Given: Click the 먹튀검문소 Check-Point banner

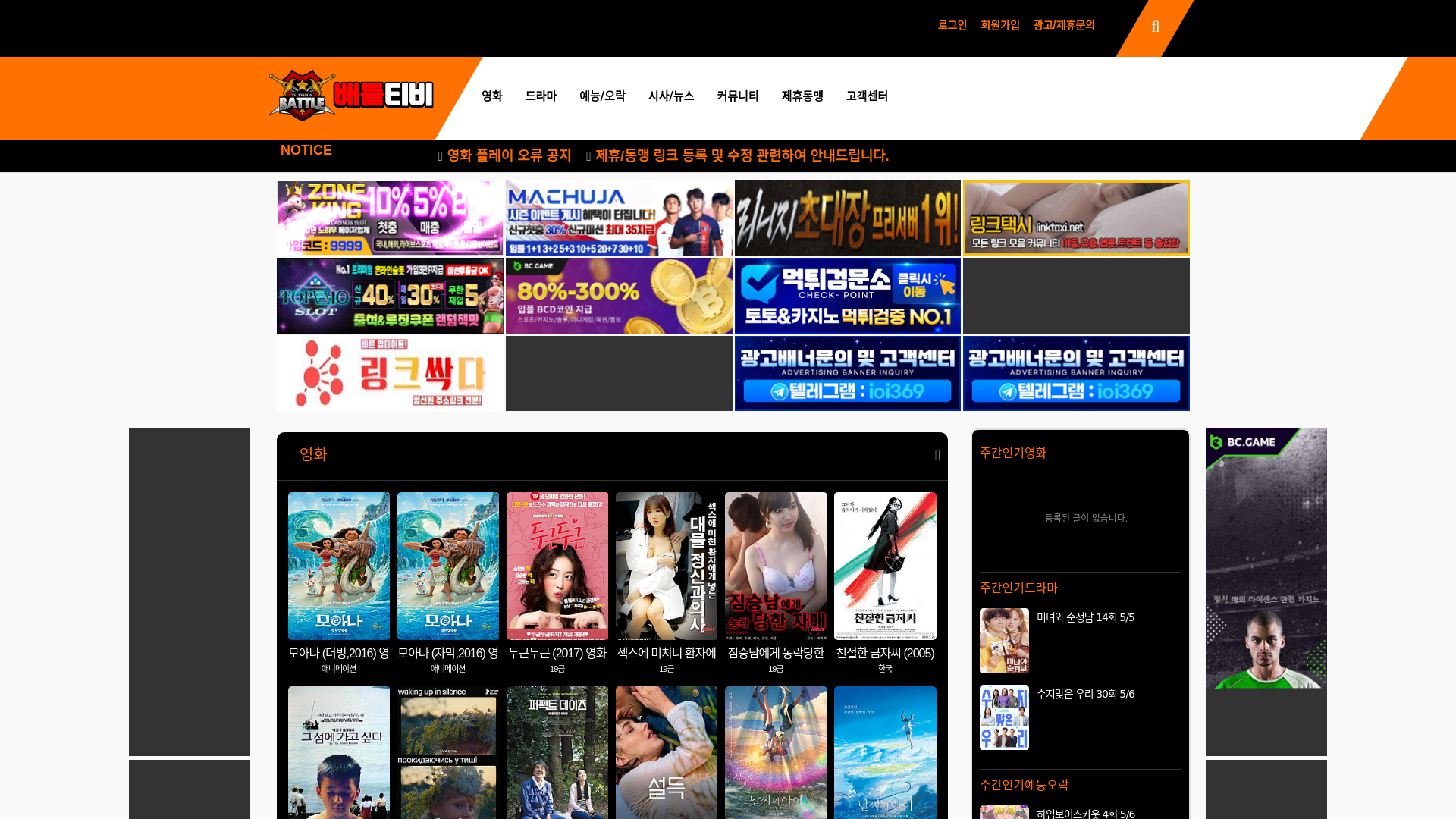Looking at the screenshot, I should tap(847, 296).
